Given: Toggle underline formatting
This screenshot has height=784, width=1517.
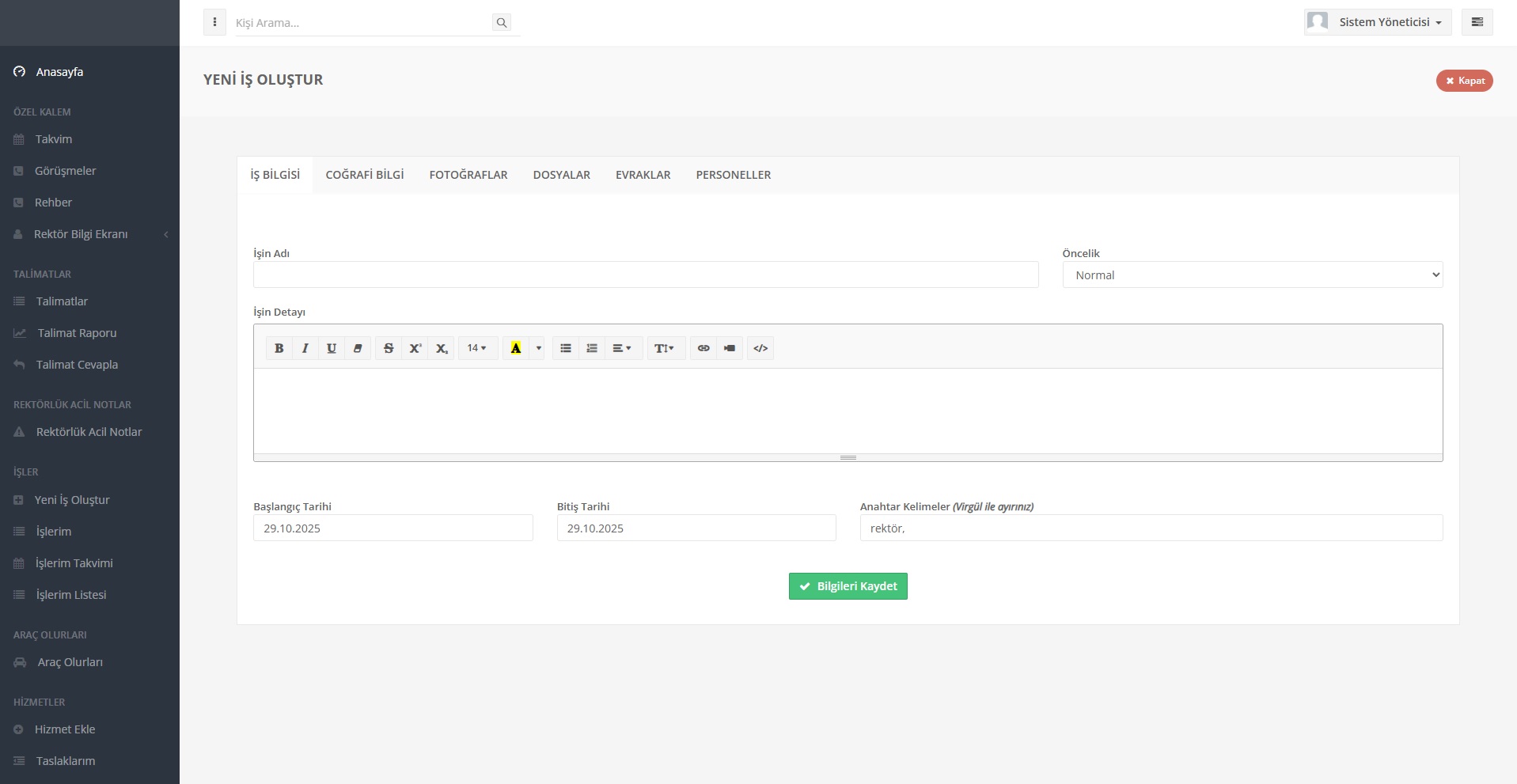Looking at the screenshot, I should click(332, 348).
